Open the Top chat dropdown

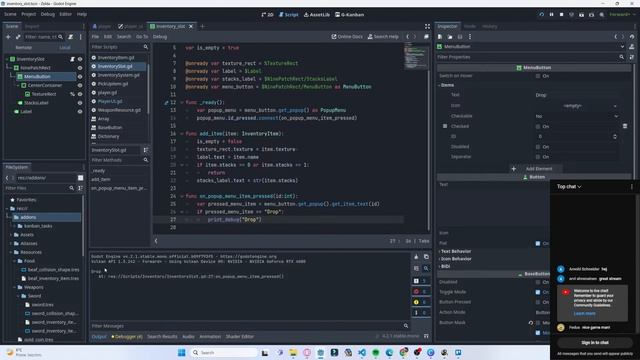(x=569, y=187)
